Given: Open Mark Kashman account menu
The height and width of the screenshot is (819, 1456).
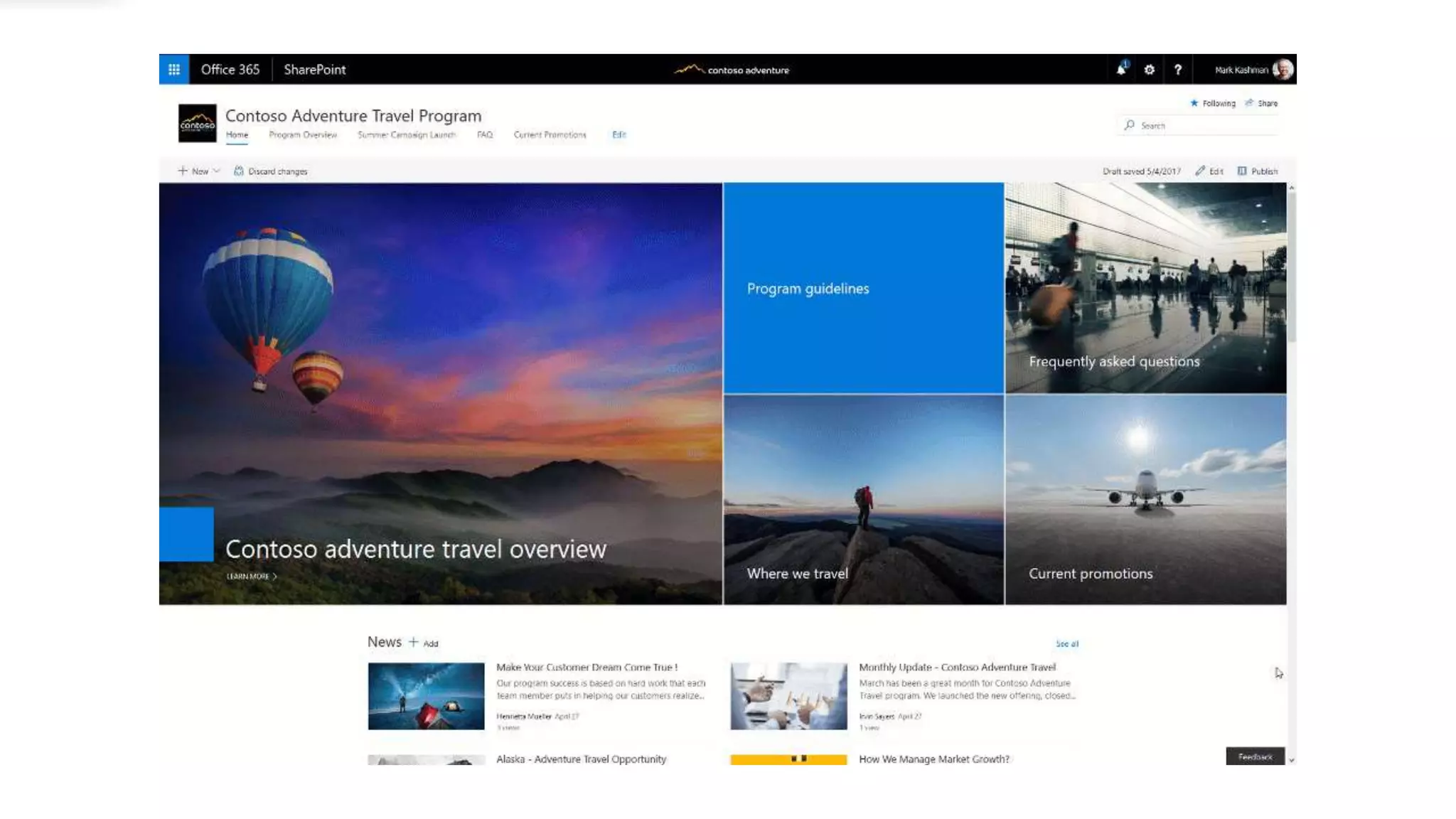Looking at the screenshot, I should (1253, 70).
